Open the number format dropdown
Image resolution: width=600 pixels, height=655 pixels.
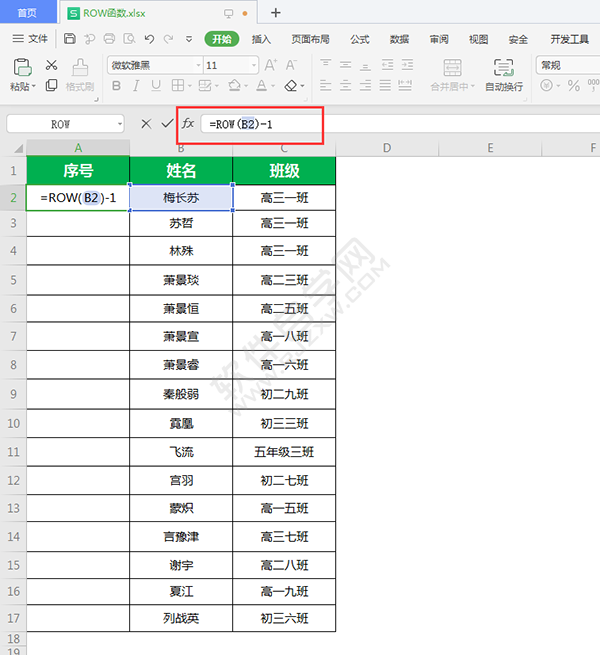568,65
